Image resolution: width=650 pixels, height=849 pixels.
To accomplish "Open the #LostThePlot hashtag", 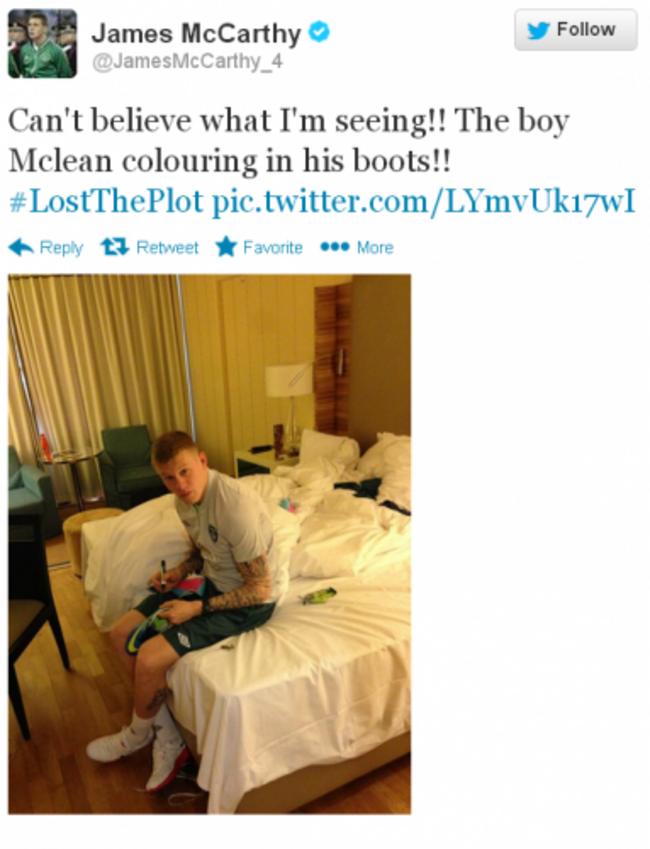I will pos(106,201).
